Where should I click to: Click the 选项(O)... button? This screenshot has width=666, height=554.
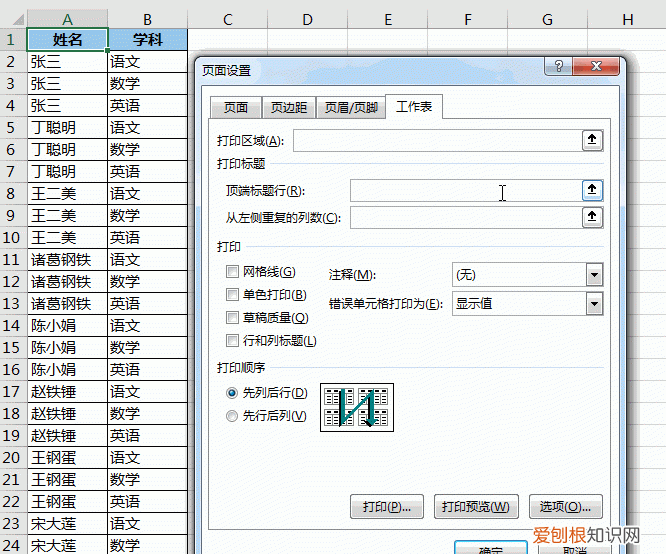click(x=565, y=506)
